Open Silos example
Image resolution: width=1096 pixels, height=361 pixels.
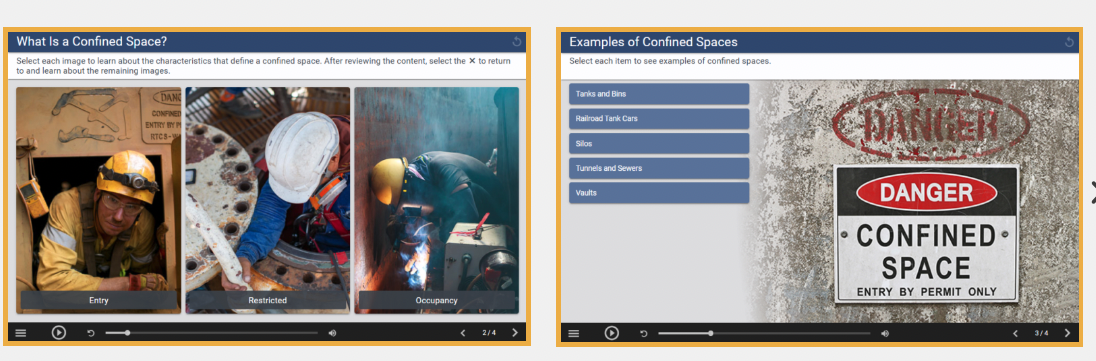pos(659,143)
